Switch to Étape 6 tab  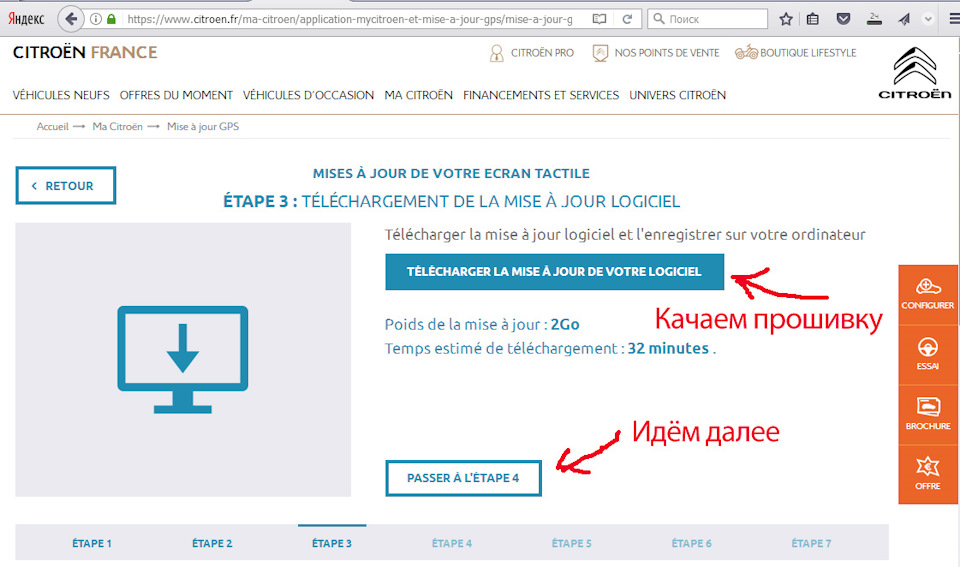(692, 543)
